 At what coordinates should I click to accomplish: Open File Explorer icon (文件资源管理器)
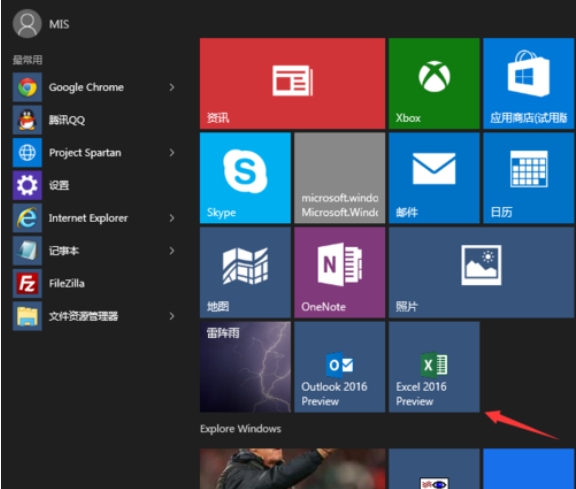[27, 316]
